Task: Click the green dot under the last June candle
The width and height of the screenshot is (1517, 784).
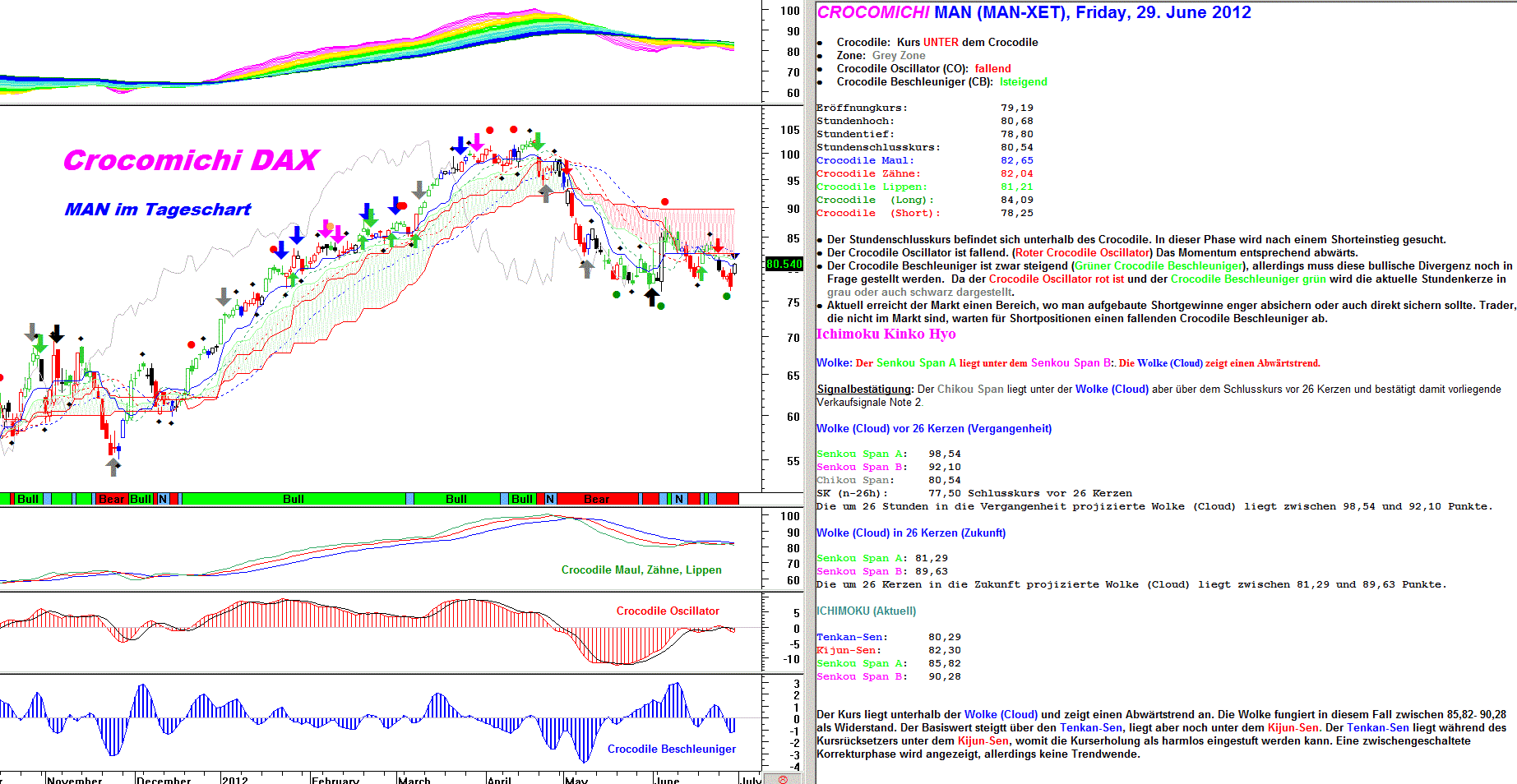Action: 727,296
